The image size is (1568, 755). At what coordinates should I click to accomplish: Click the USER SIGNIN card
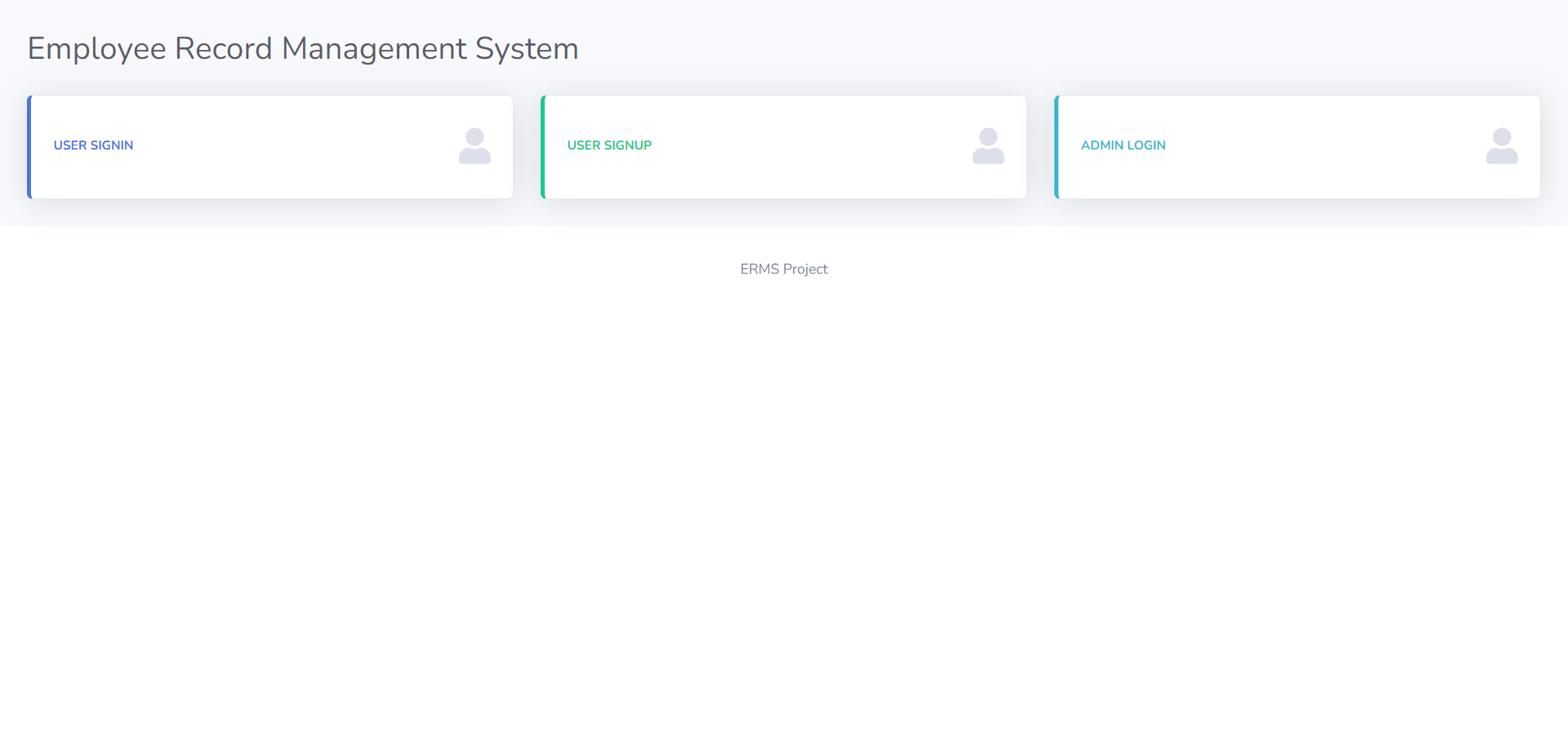coord(269,145)
